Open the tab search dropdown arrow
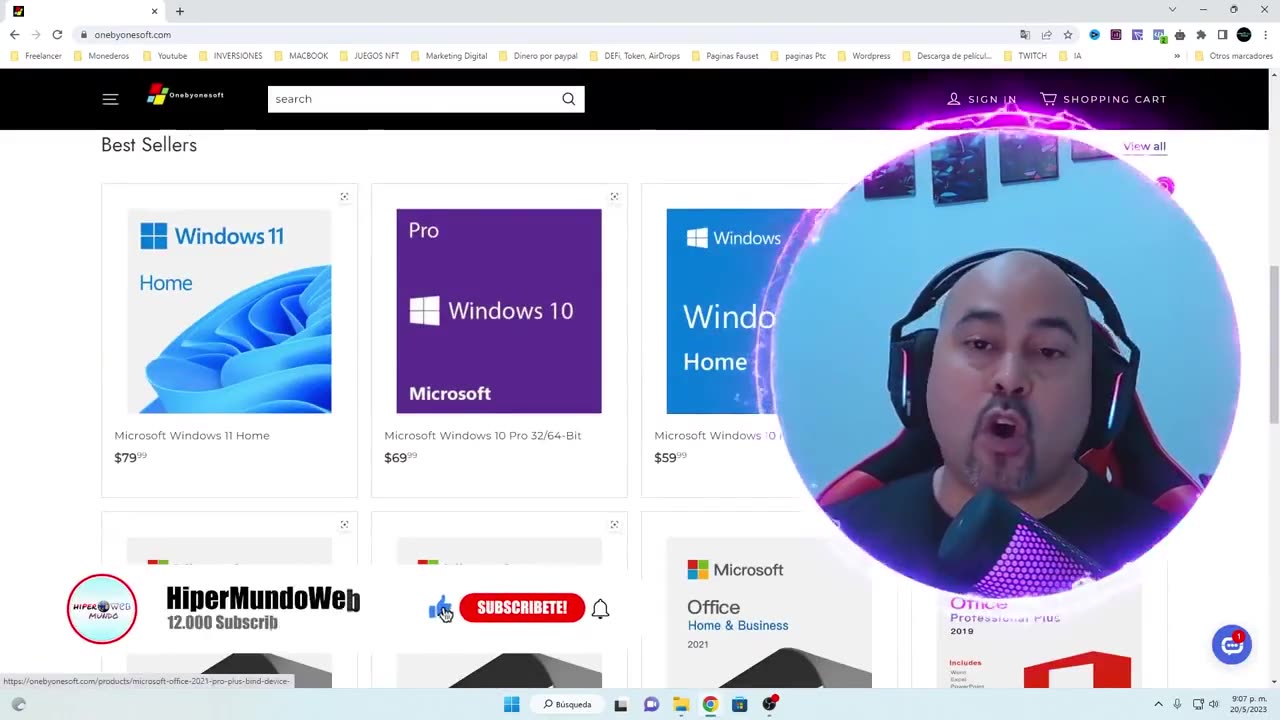The image size is (1280, 720). [1172, 10]
